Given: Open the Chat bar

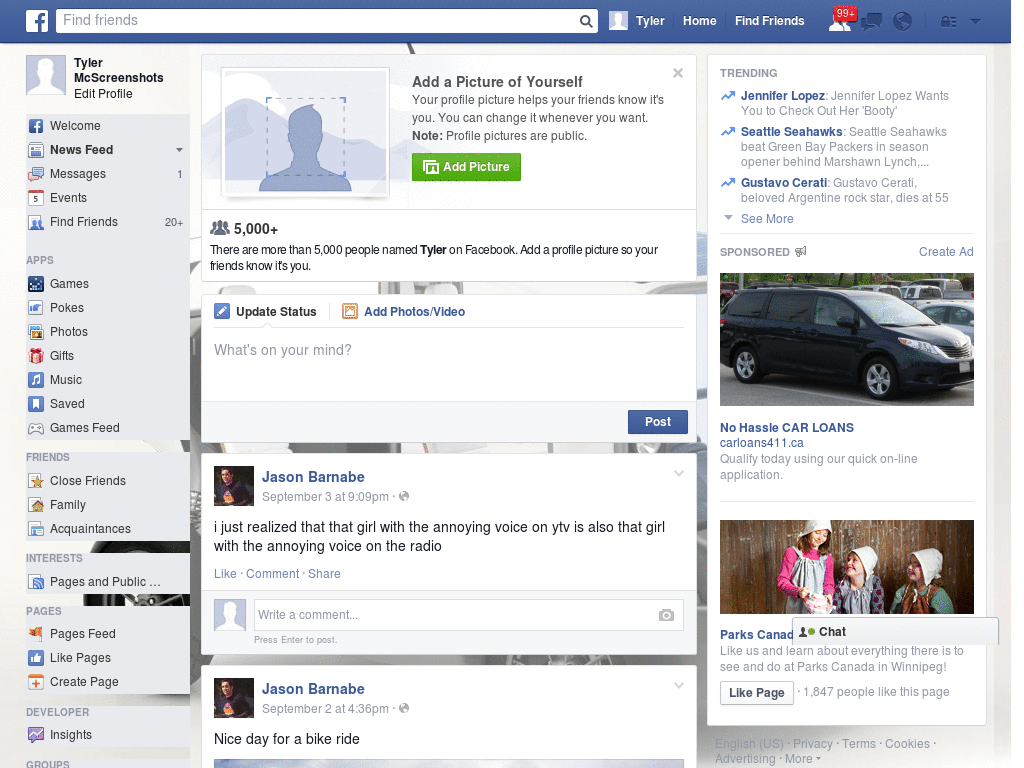Looking at the screenshot, I should [895, 632].
